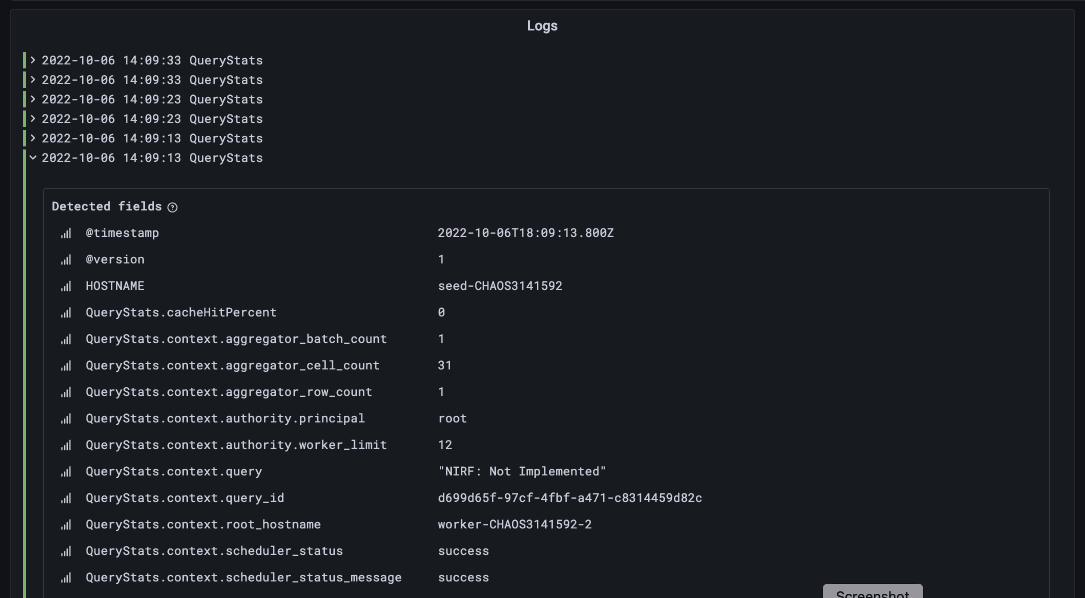Open the Logs panel title menu
Screen dimensions: 1085x598
[x=542, y=26]
